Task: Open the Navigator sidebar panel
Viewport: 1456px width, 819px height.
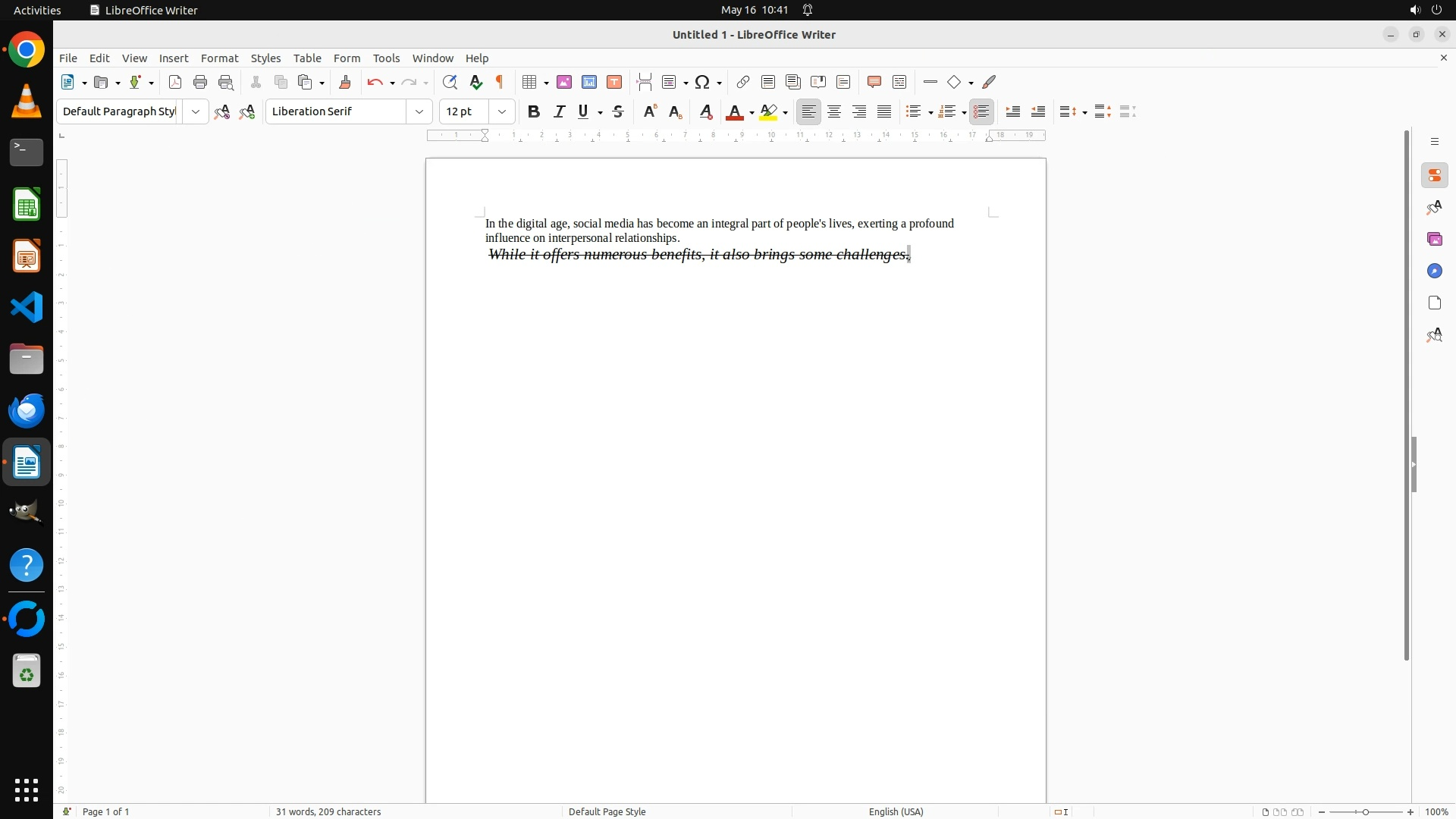Action: 1434,271
